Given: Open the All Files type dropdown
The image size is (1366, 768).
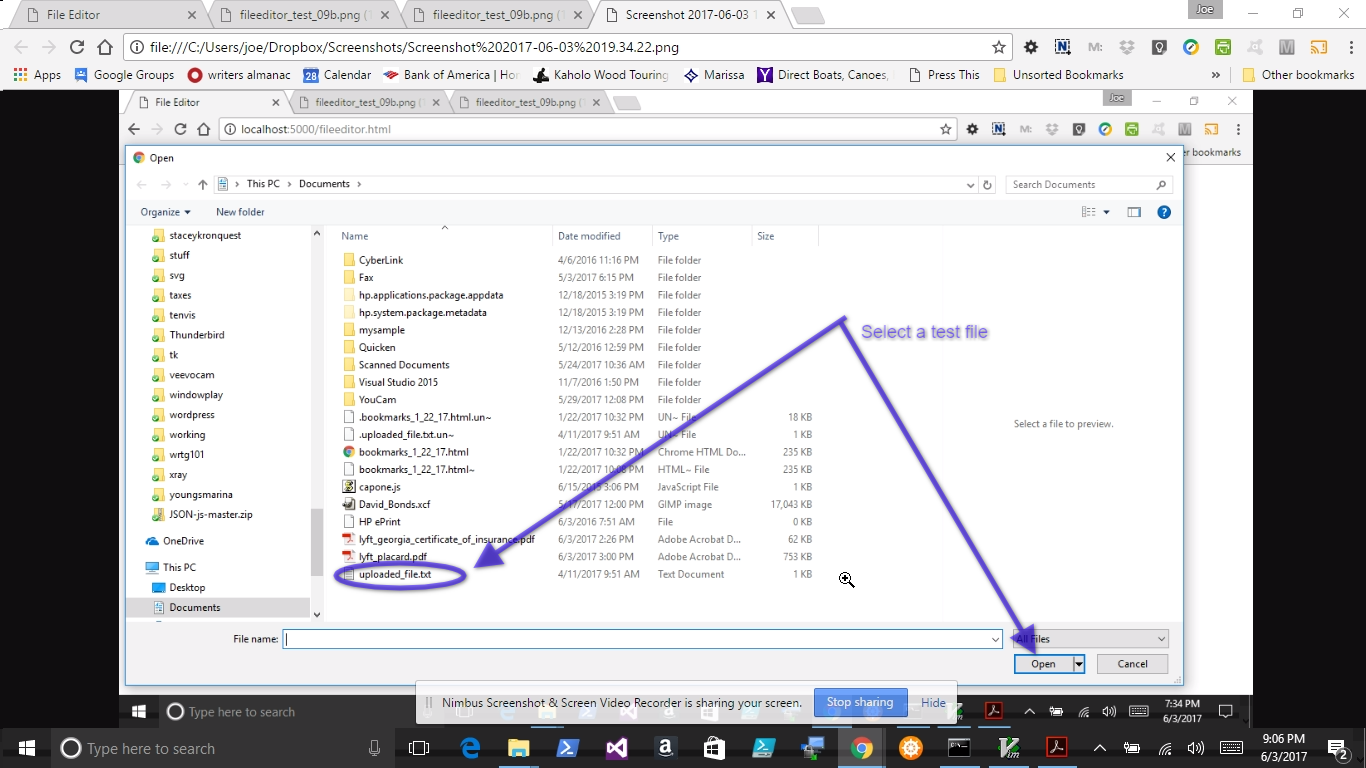Looking at the screenshot, I should 1089,639.
